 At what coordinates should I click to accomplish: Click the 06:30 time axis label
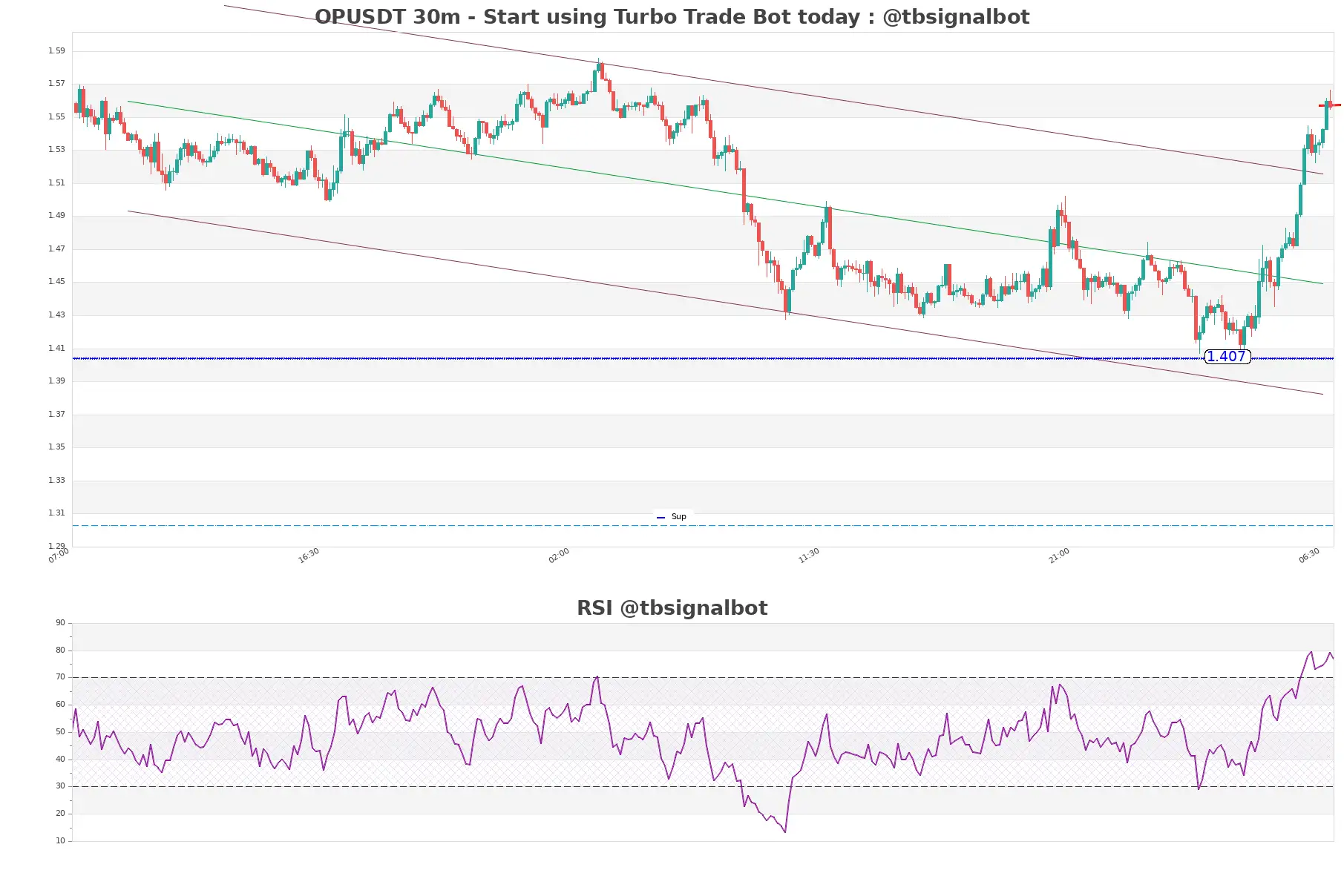point(1309,556)
